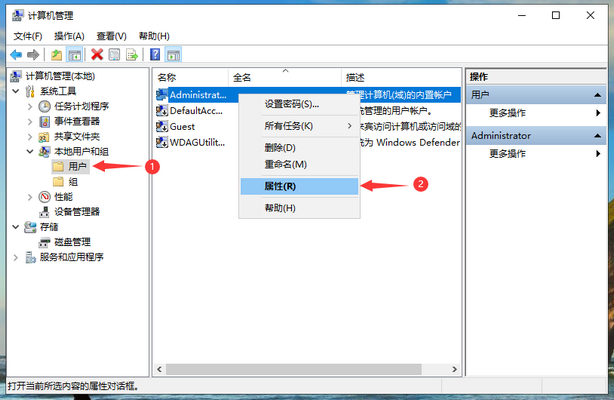Open 磁盘管理 (Disk Management) in tree

72,242
